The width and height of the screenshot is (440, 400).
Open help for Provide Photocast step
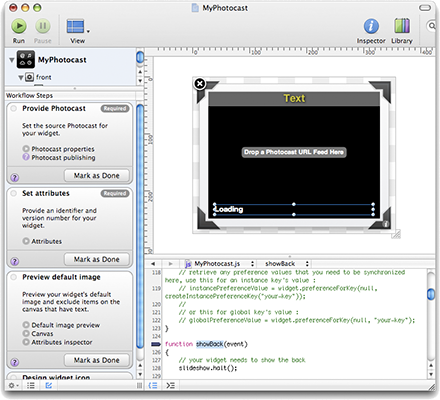coord(15,178)
